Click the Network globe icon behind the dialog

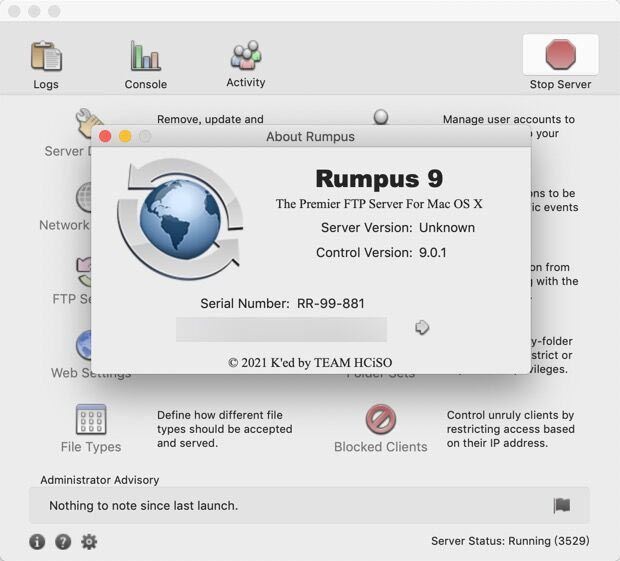(x=84, y=198)
